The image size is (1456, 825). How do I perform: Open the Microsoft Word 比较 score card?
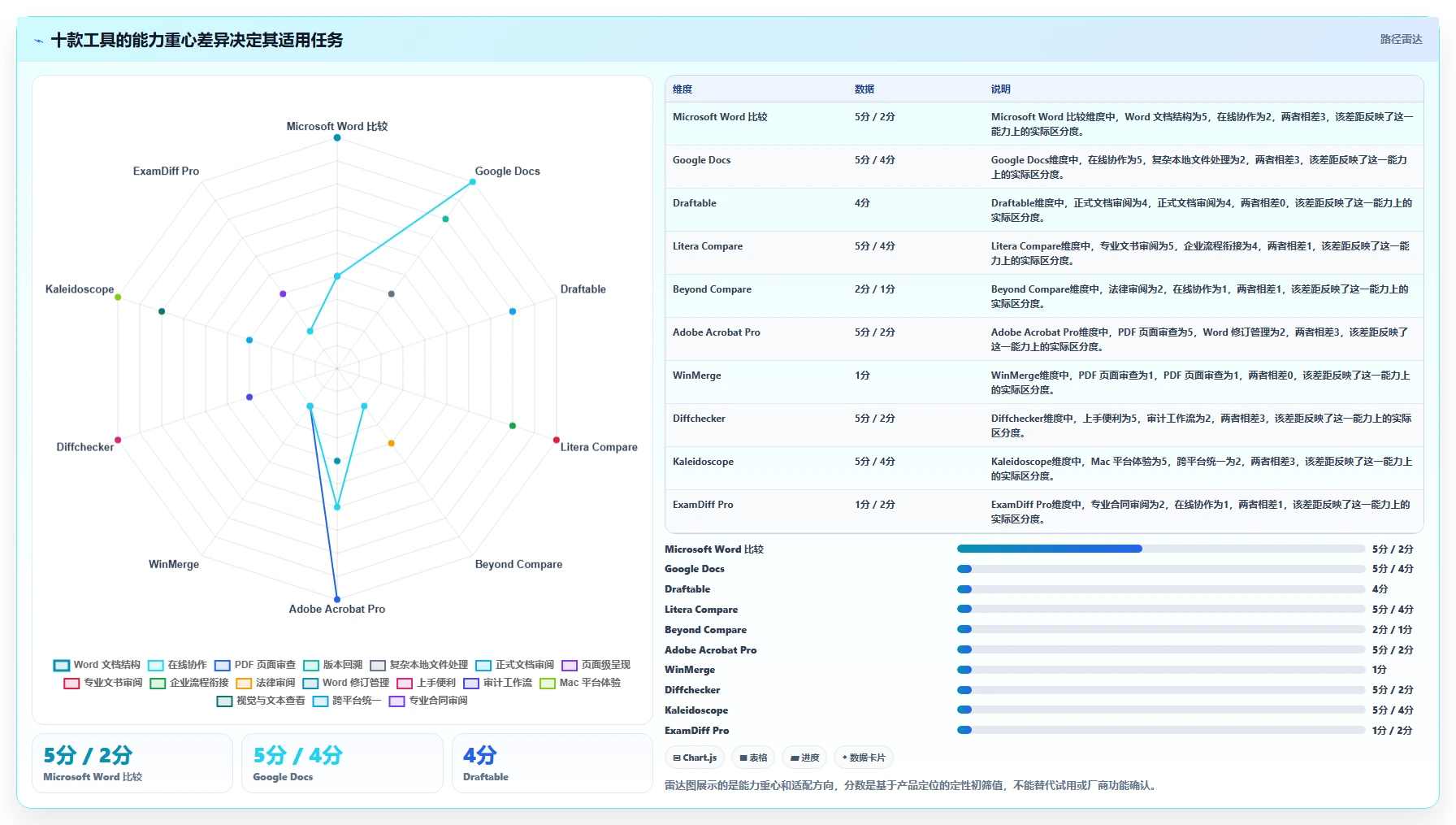click(x=132, y=763)
